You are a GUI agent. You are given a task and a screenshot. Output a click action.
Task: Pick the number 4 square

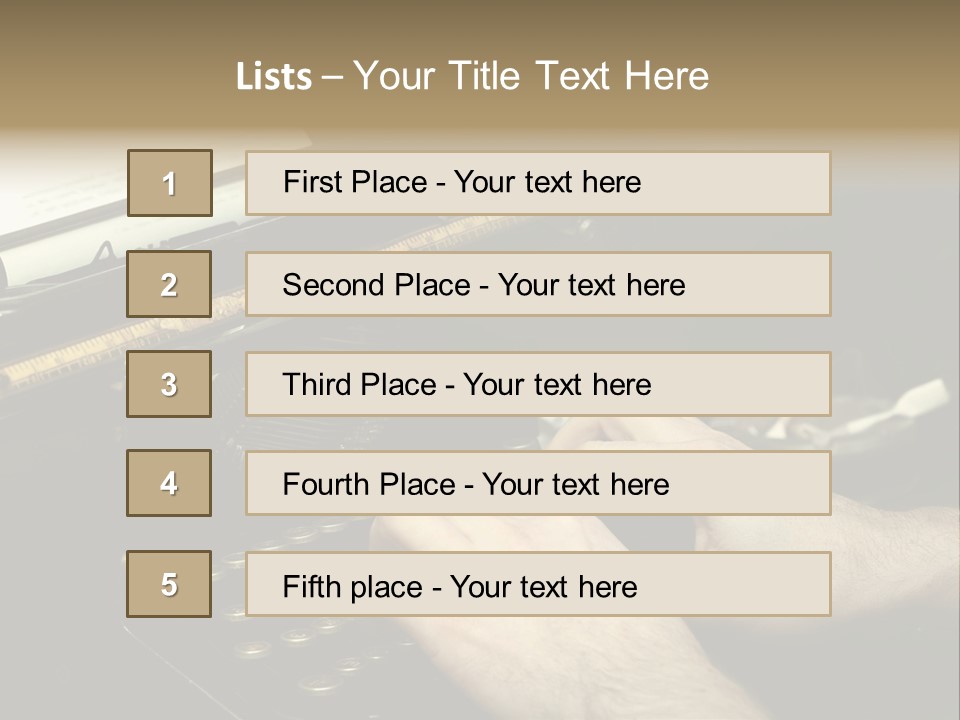(169, 483)
